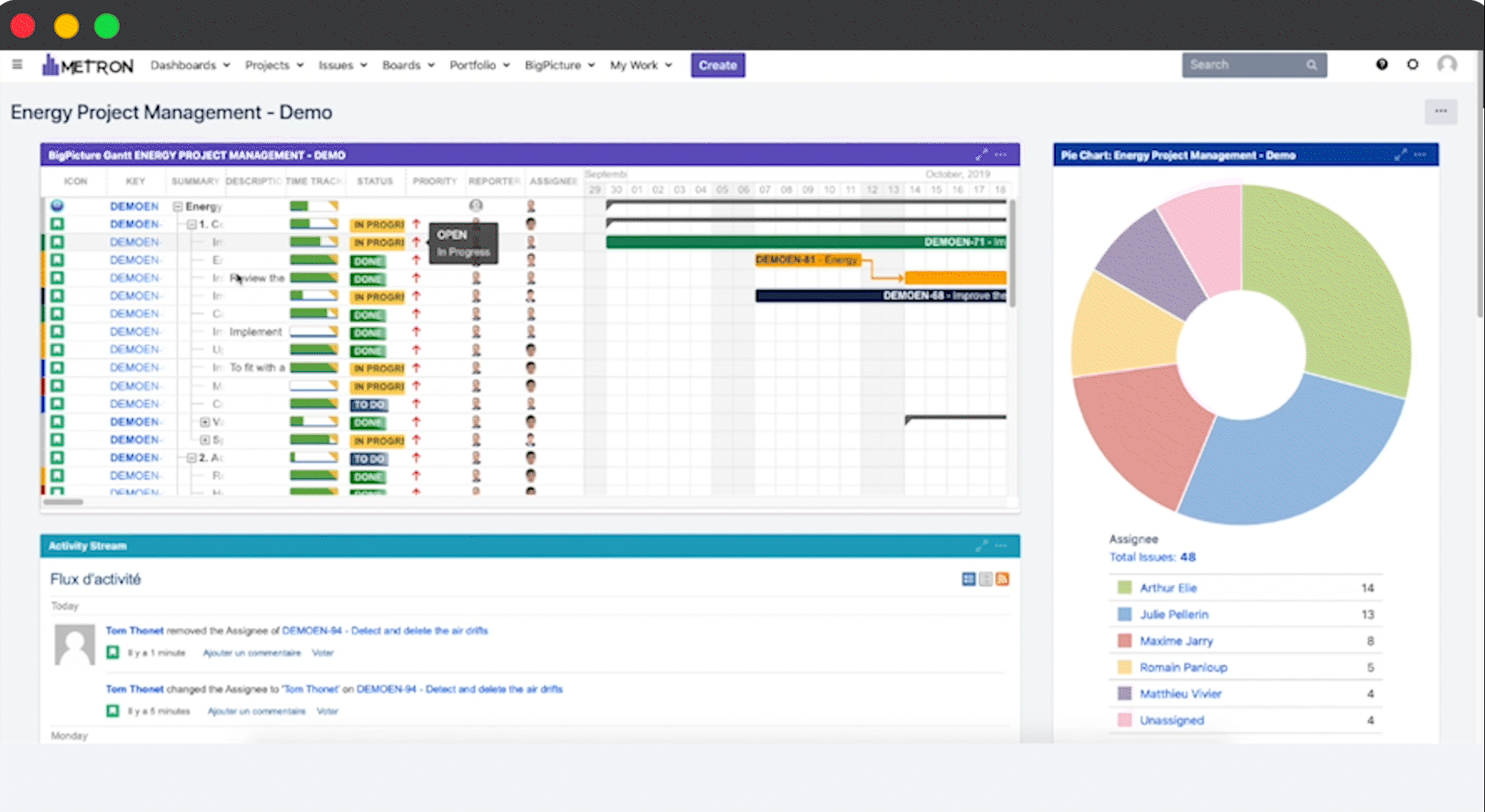Click Voter link under 5 minutes entry
Viewport: 1485px width, 812px height.
[327, 711]
